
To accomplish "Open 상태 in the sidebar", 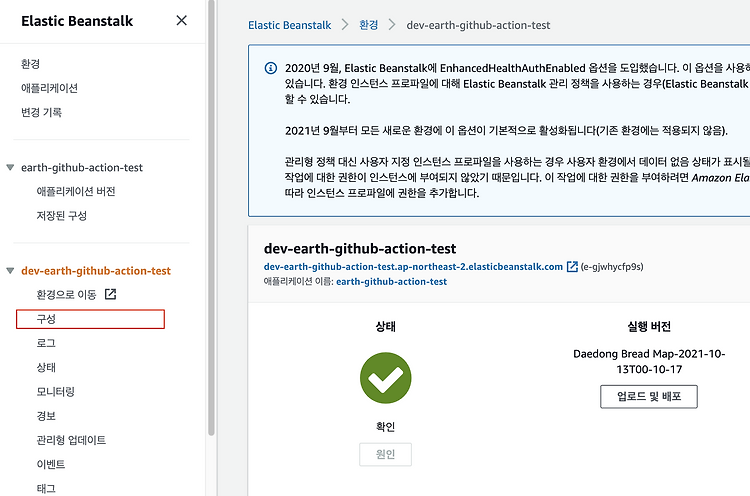I will pos(46,367).
